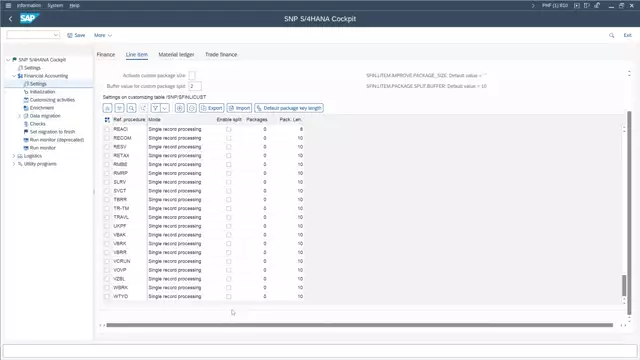640x360 pixels.
Task: Click the Run monitor (deprecated) icon
Action: 26,140
